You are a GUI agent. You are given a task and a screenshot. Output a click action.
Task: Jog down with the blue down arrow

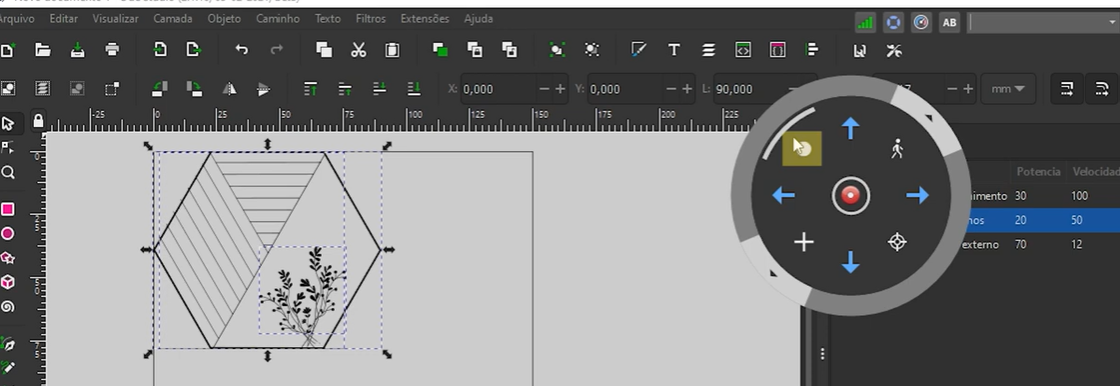point(850,262)
